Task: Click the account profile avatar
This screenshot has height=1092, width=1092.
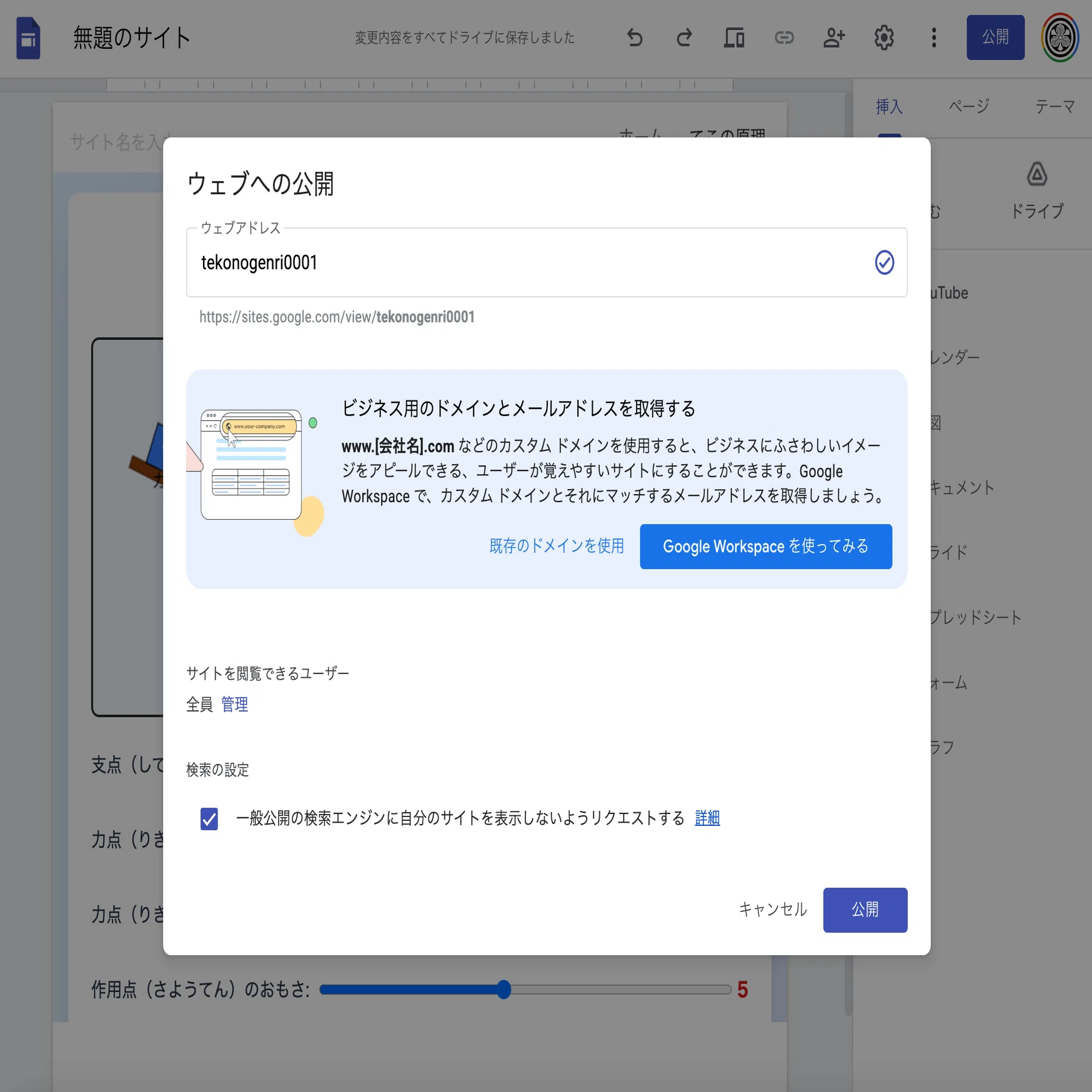Action: [x=1060, y=37]
